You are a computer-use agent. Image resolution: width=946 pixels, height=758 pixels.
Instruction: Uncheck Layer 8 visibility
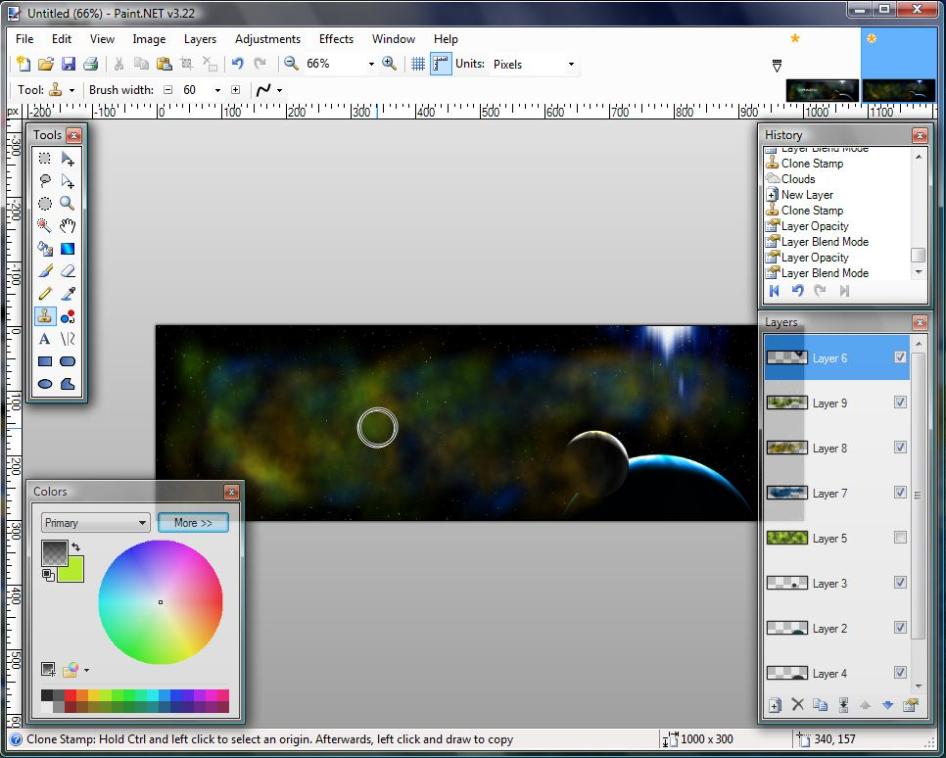pos(900,448)
